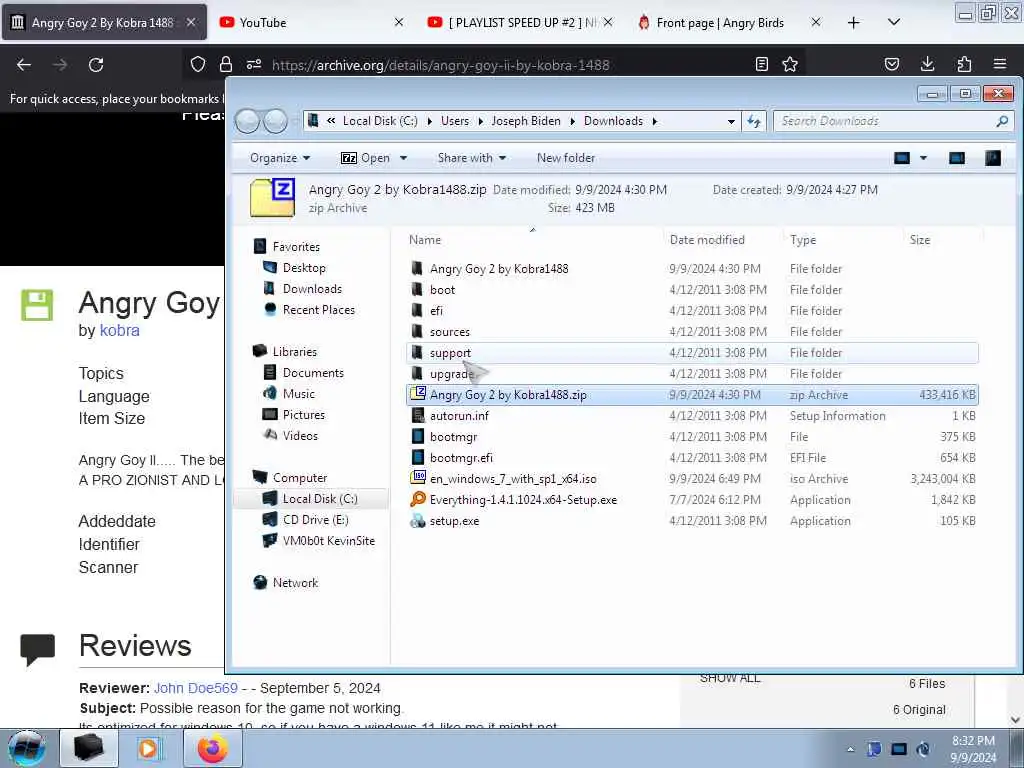Click the Firefox back arrow button
Image resolution: width=1024 pixels, height=768 pixels.
tap(24, 65)
